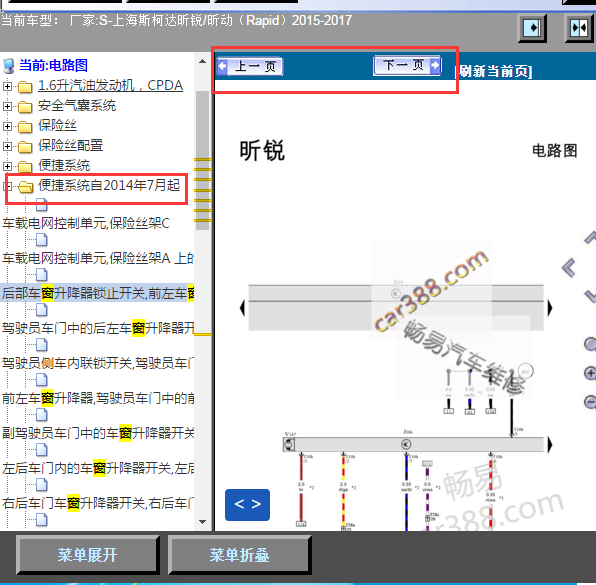596x585 pixels.
Task: Click the 菜单折叠 button
Action: tap(239, 555)
